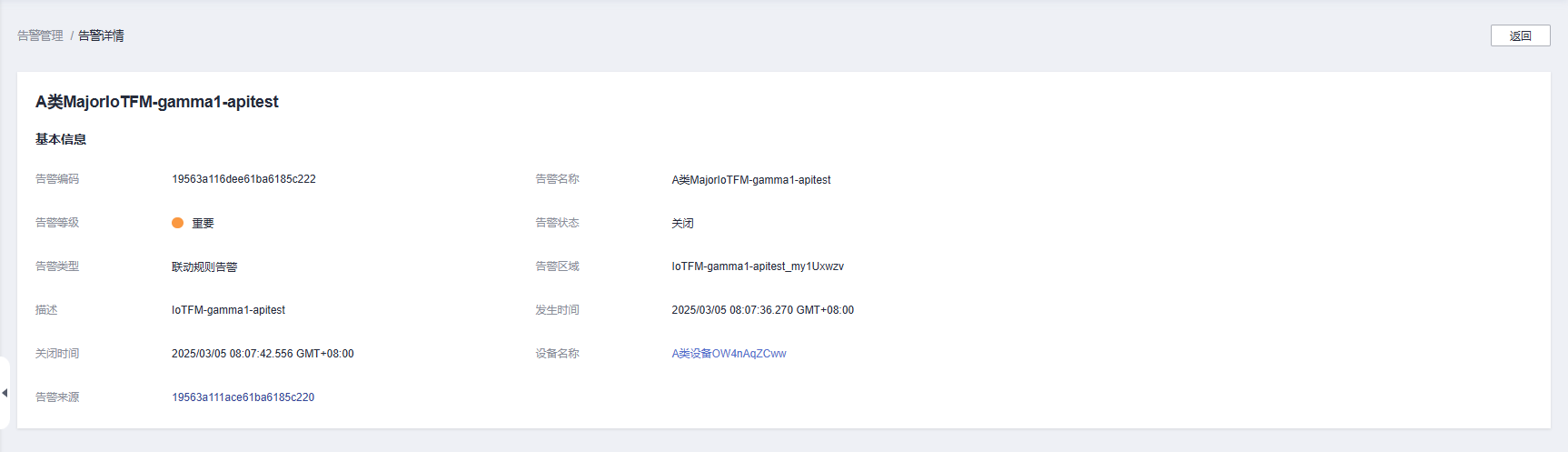Click the 告警来源 label
Image resolution: width=1568 pixels, height=452 pixels.
57,397
